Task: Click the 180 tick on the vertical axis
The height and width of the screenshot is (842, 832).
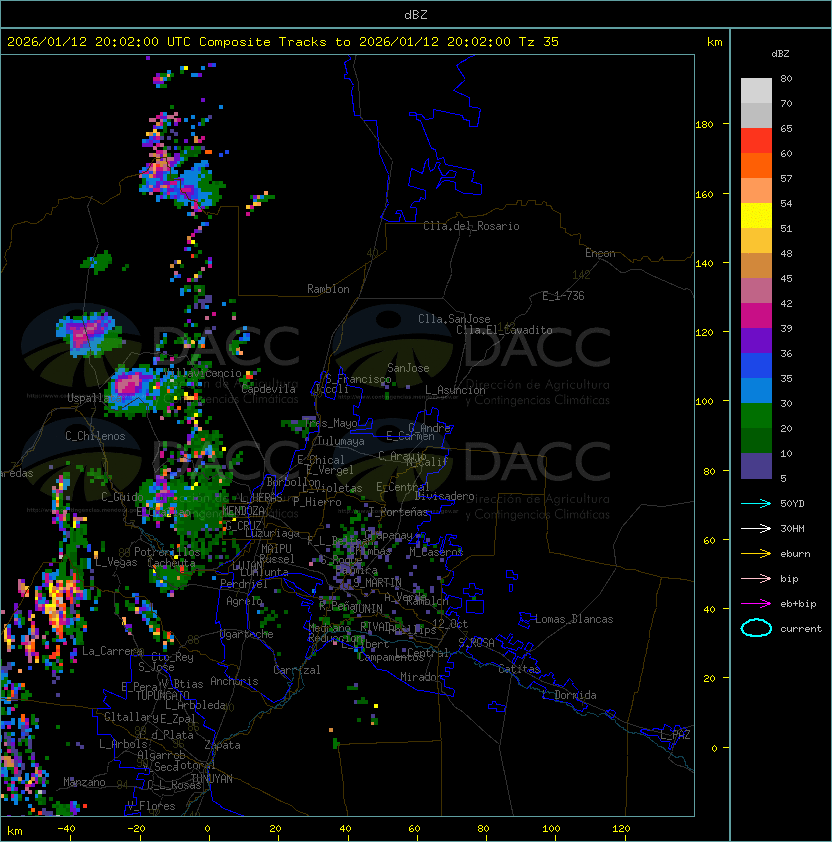Action: (704, 125)
